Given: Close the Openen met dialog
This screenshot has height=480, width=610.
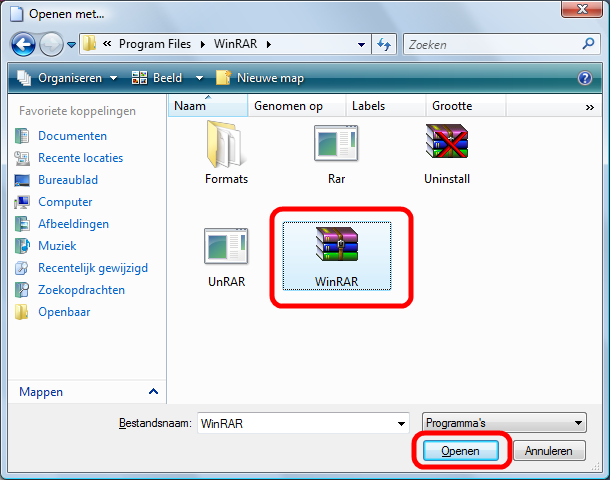Looking at the screenshot, I should [582, 9].
